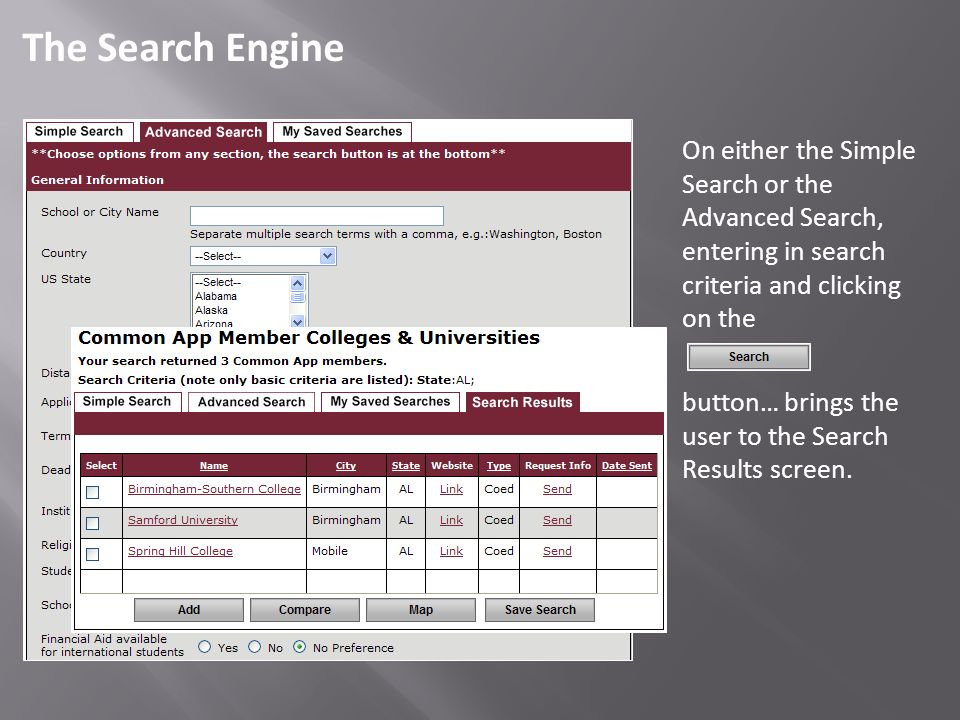Open My Saved Searches tab in the top form

tap(342, 132)
